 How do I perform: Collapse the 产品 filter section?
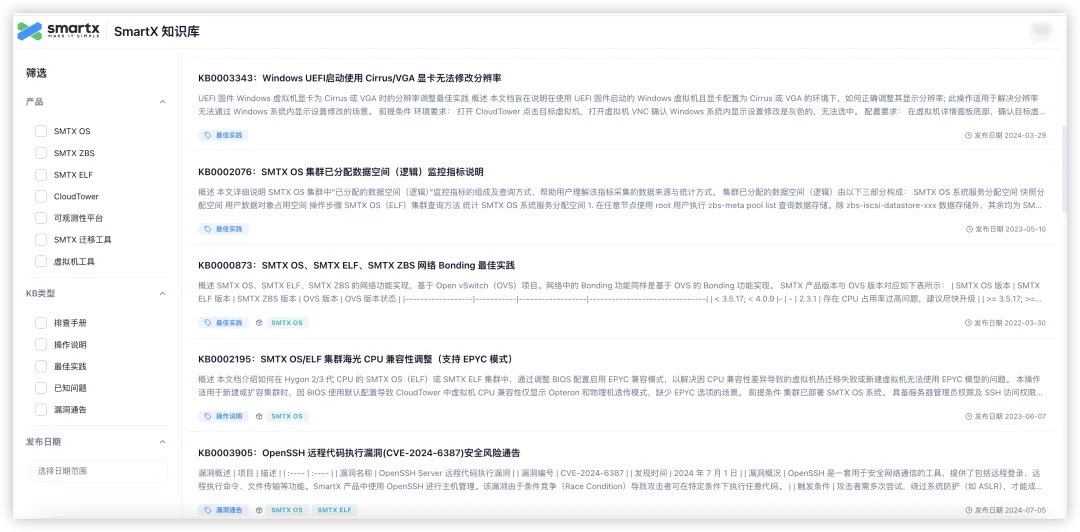coord(162,102)
